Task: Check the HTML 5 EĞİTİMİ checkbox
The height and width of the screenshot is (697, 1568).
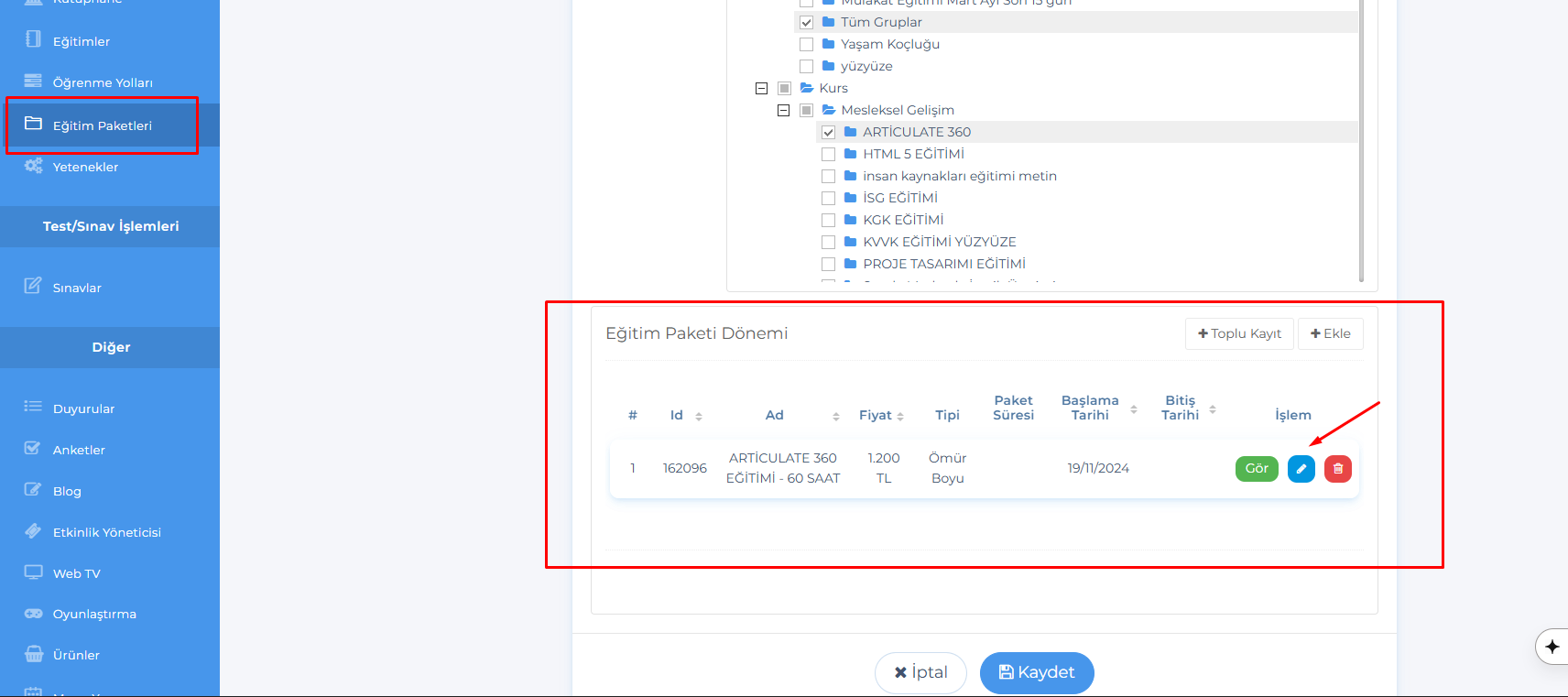Action: [828, 154]
